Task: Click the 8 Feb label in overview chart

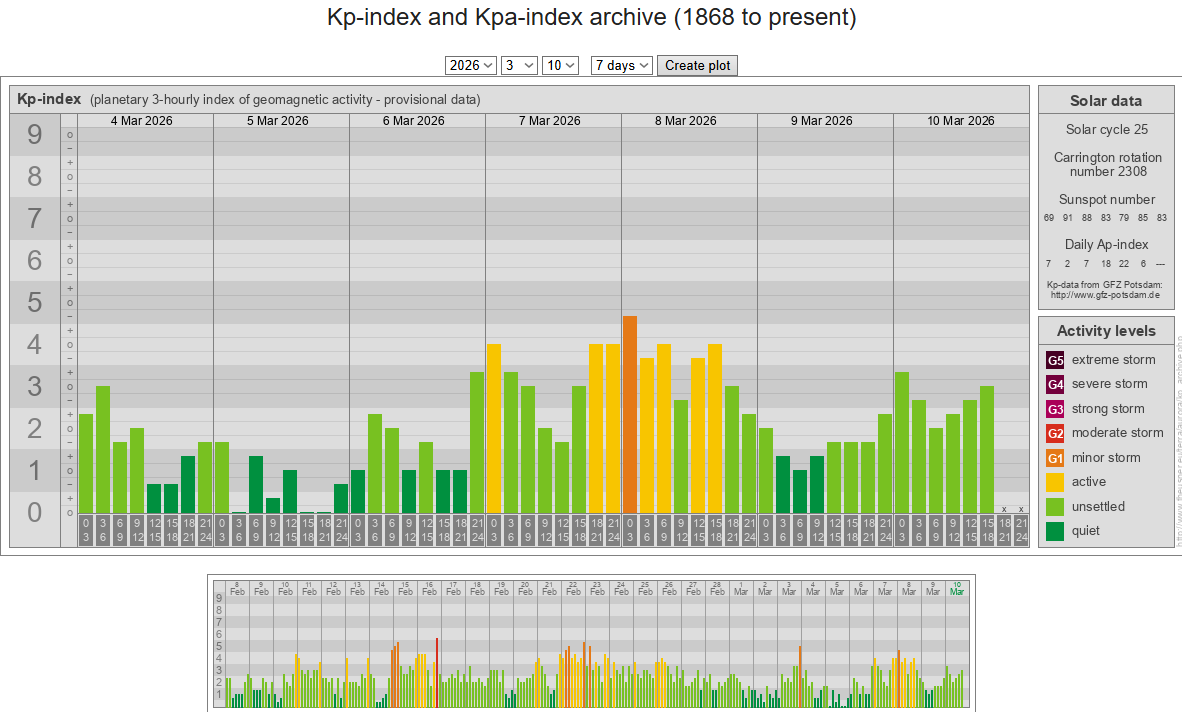Action: 237,588
